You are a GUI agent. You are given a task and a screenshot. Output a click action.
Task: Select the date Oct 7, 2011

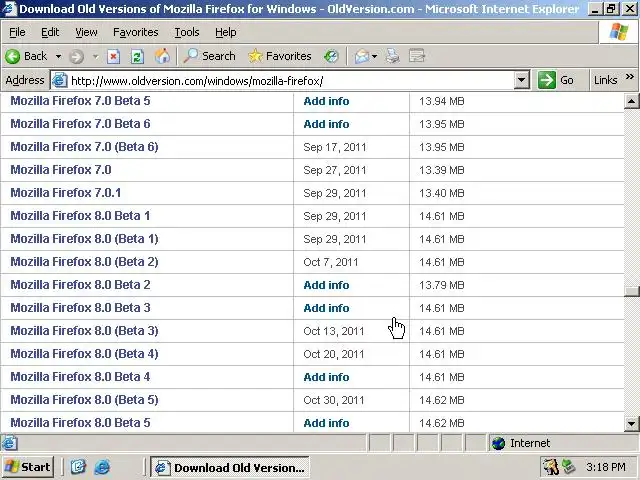click(331, 262)
